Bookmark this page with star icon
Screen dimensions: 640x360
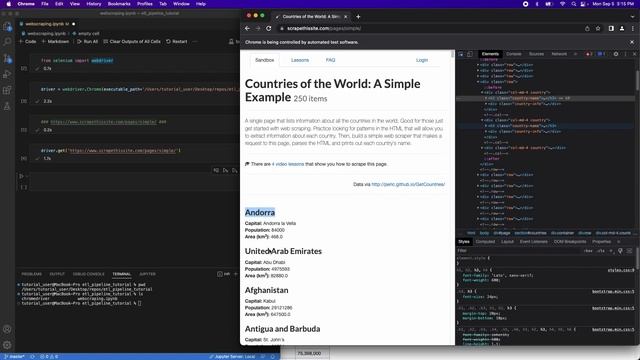pos(598,29)
